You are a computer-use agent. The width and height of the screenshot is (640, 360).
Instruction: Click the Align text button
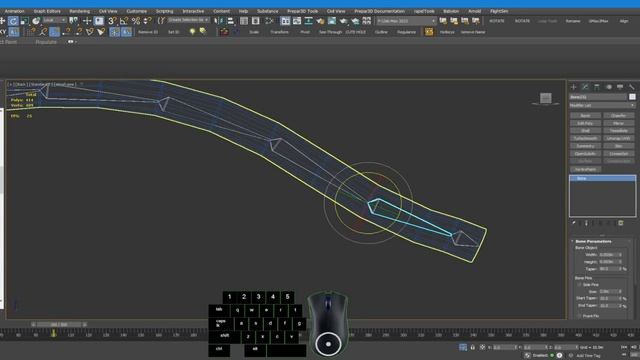point(624,21)
